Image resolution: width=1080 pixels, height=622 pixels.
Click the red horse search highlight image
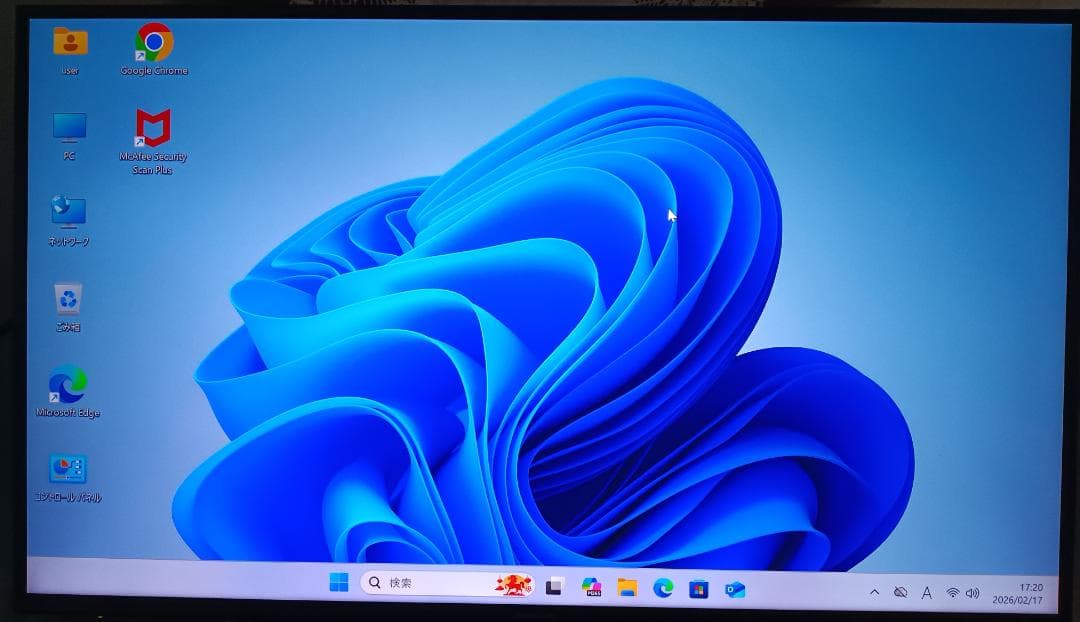click(x=513, y=585)
